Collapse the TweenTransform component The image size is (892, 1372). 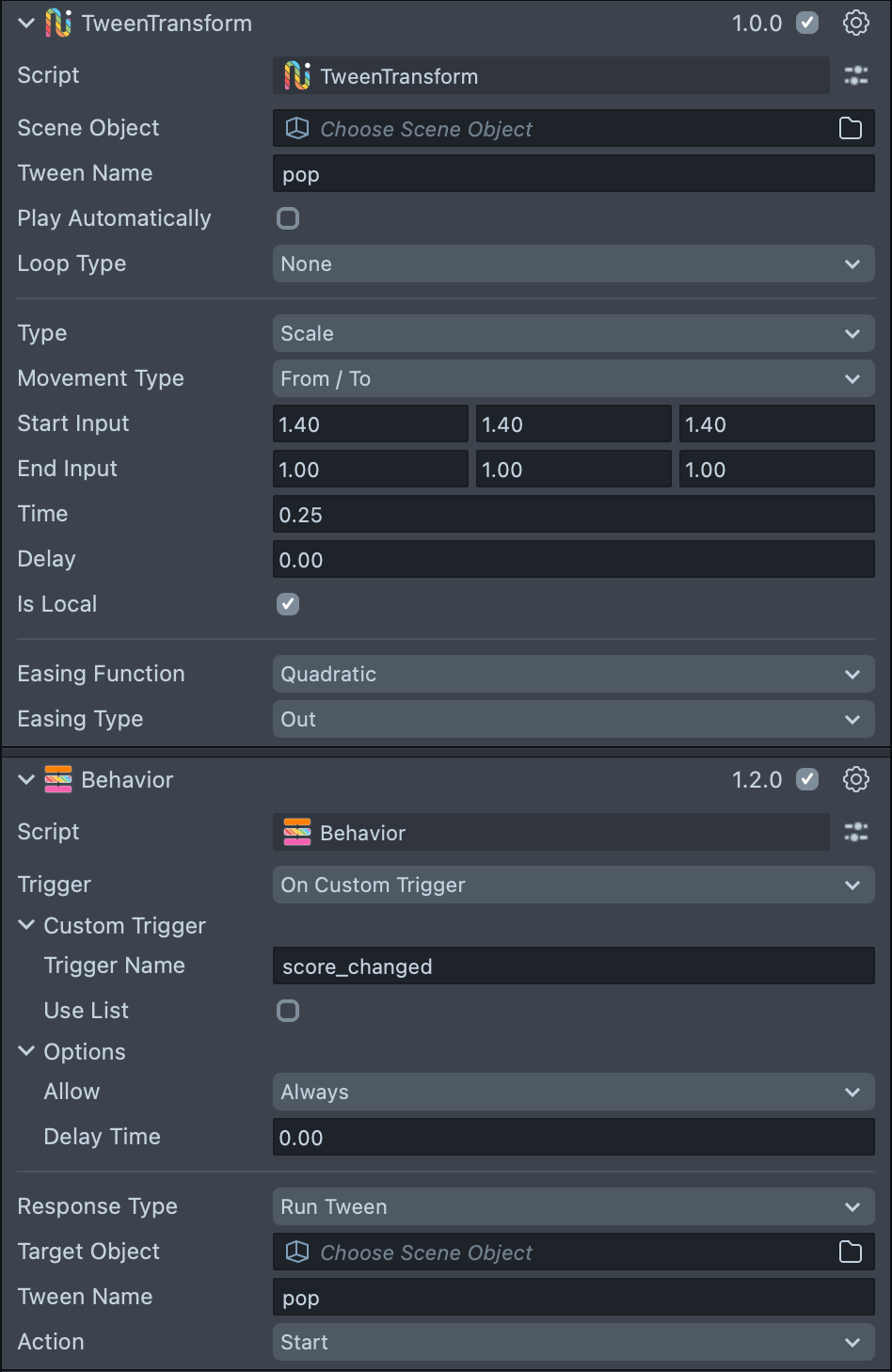pos(26,23)
